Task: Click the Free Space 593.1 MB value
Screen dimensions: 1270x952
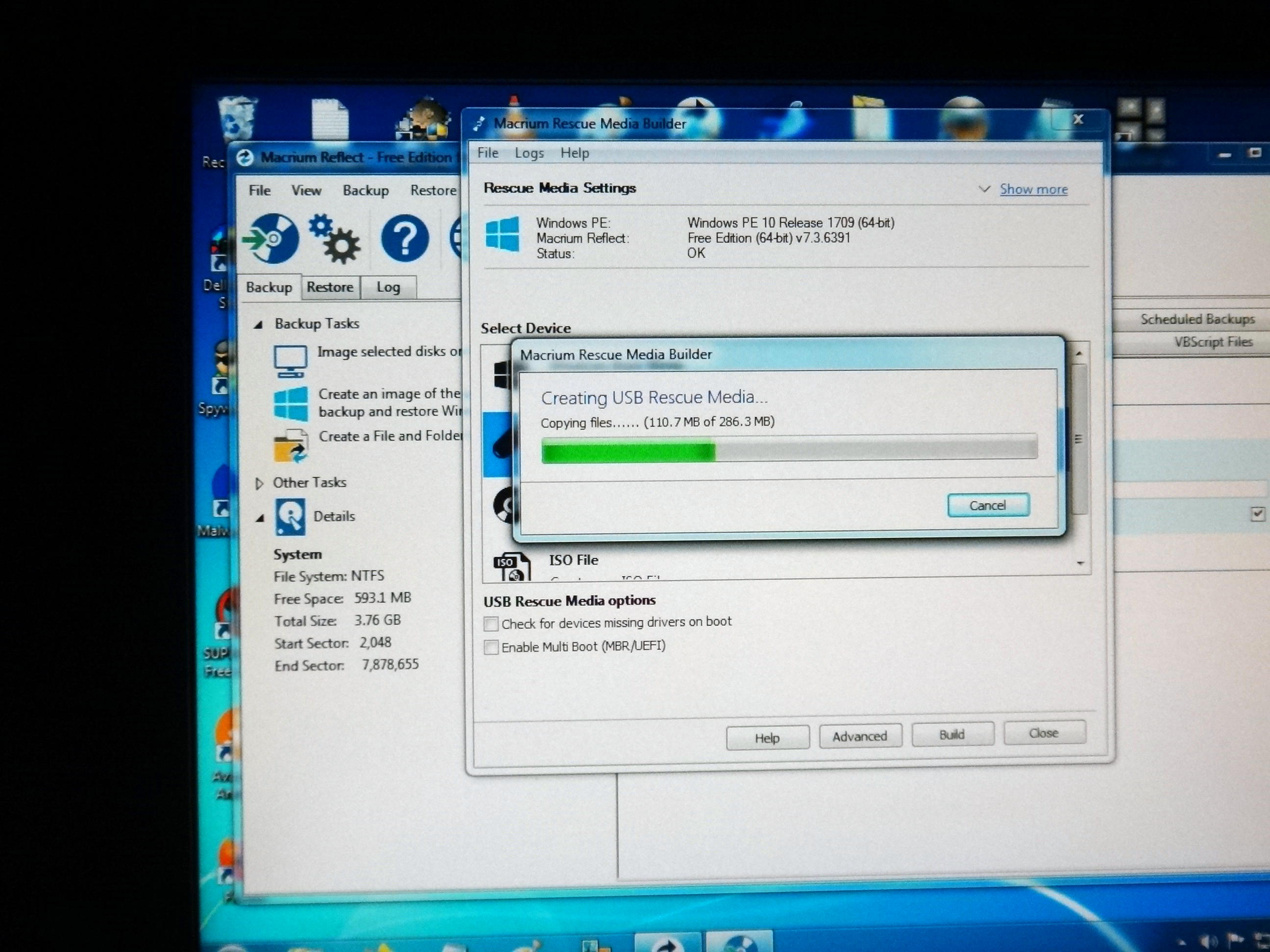Action: [x=382, y=598]
